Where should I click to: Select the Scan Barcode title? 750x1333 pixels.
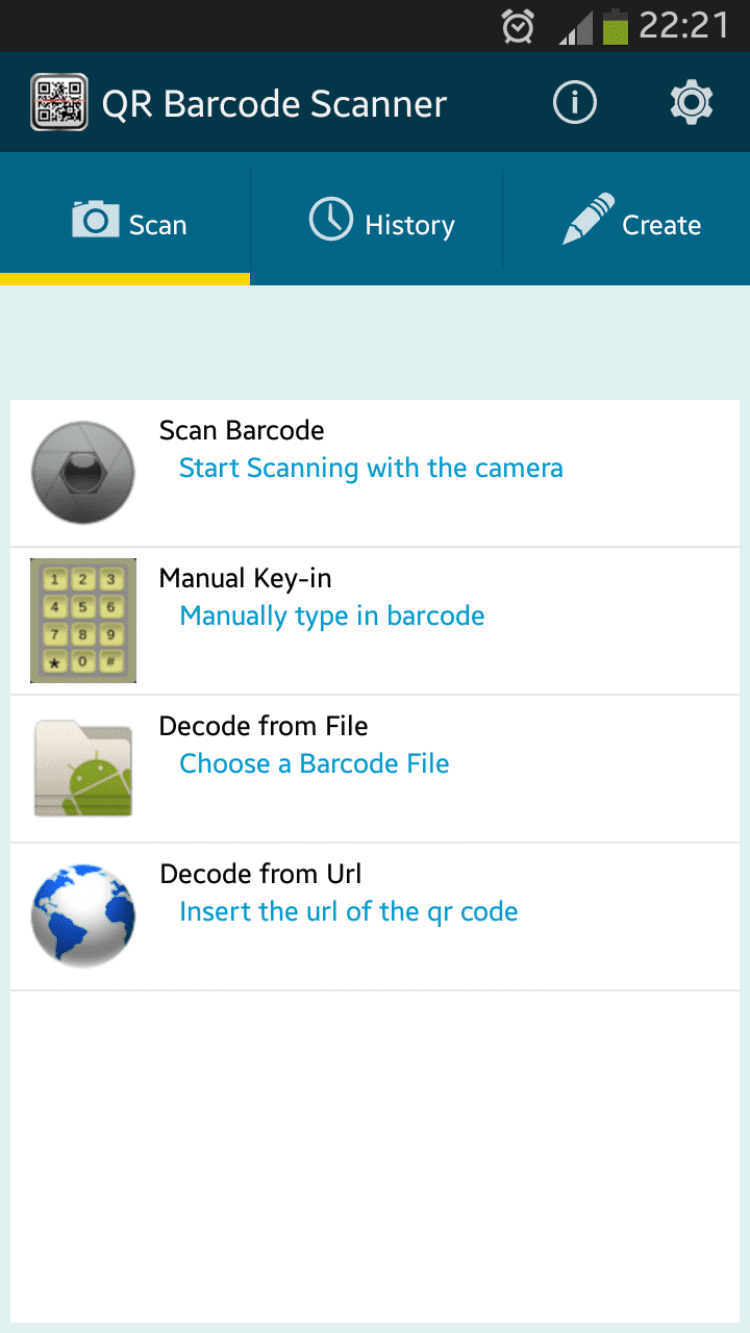(x=242, y=431)
